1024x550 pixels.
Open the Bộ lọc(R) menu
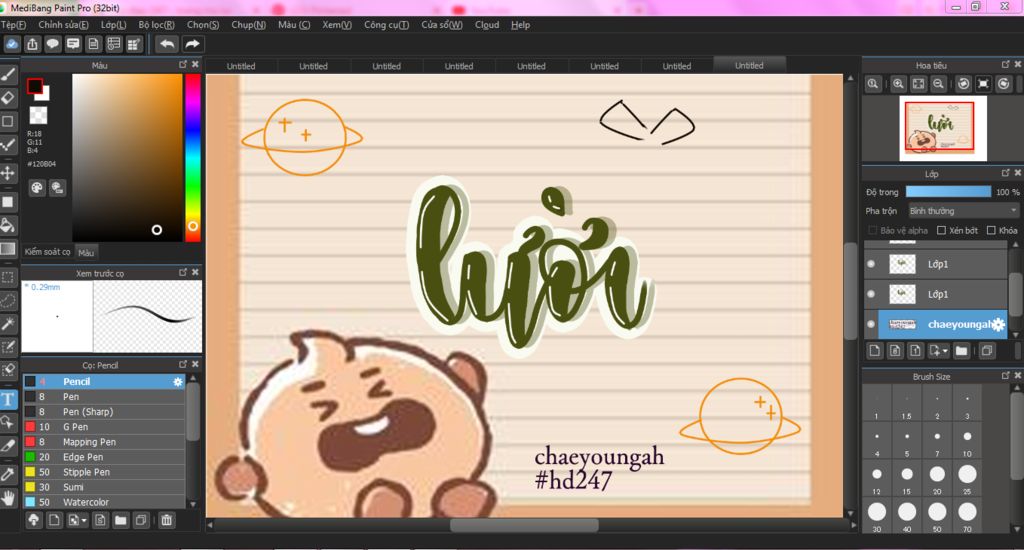[x=157, y=25]
